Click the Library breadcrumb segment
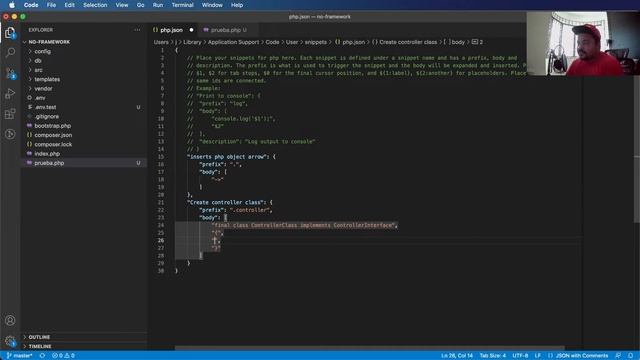The image size is (640, 360). coord(192,42)
